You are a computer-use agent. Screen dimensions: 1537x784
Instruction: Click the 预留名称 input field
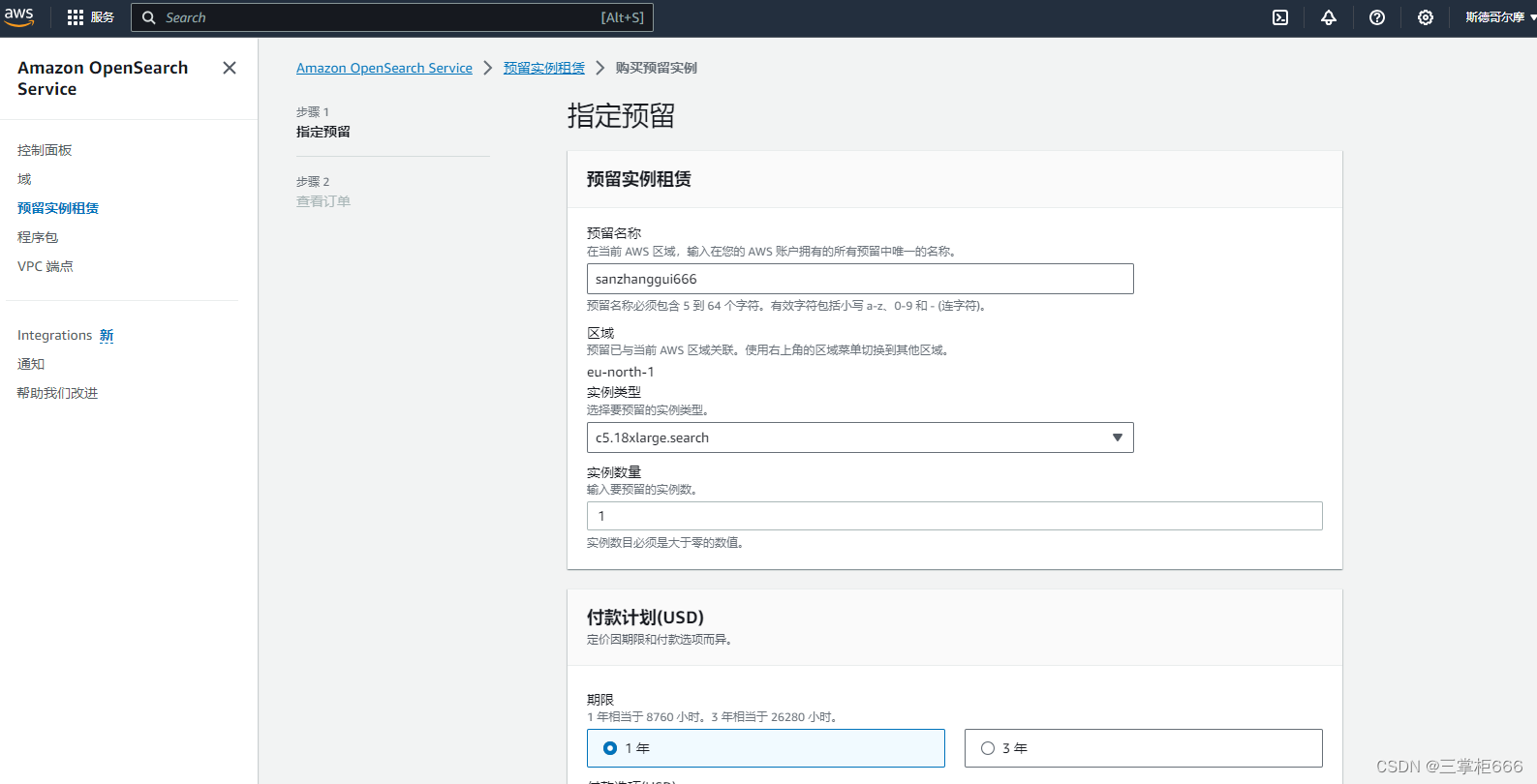(x=860, y=279)
